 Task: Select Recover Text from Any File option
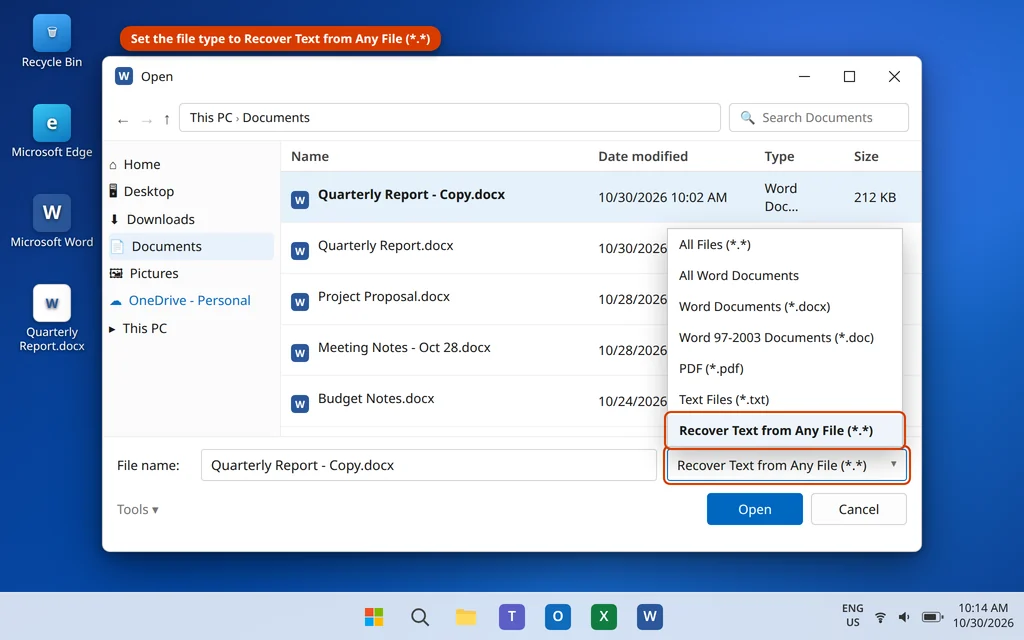784,430
